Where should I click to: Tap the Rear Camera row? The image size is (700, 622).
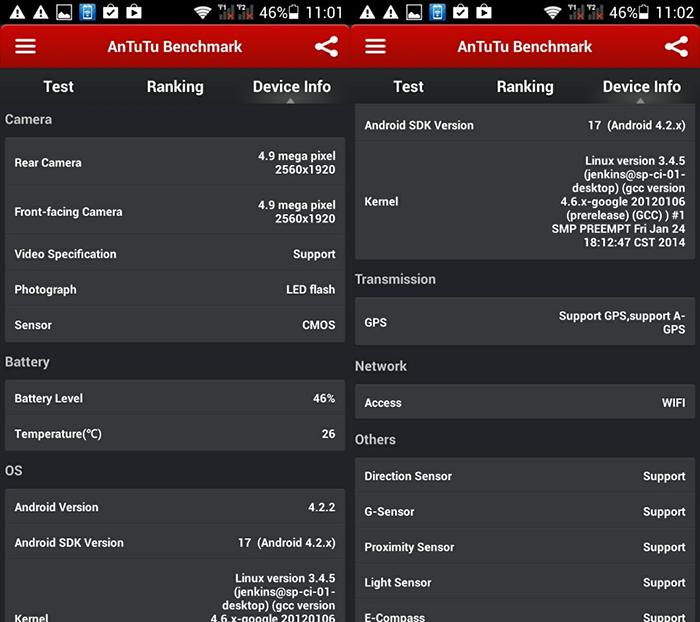pos(175,163)
